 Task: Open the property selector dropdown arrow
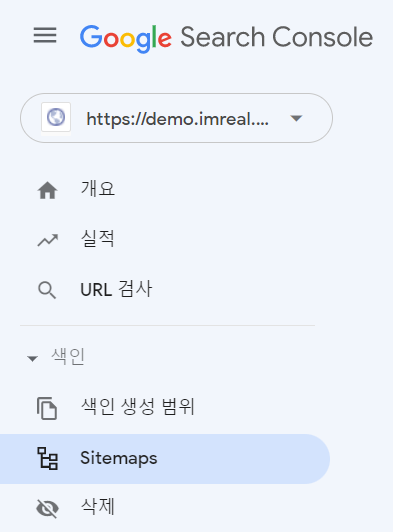[296, 118]
